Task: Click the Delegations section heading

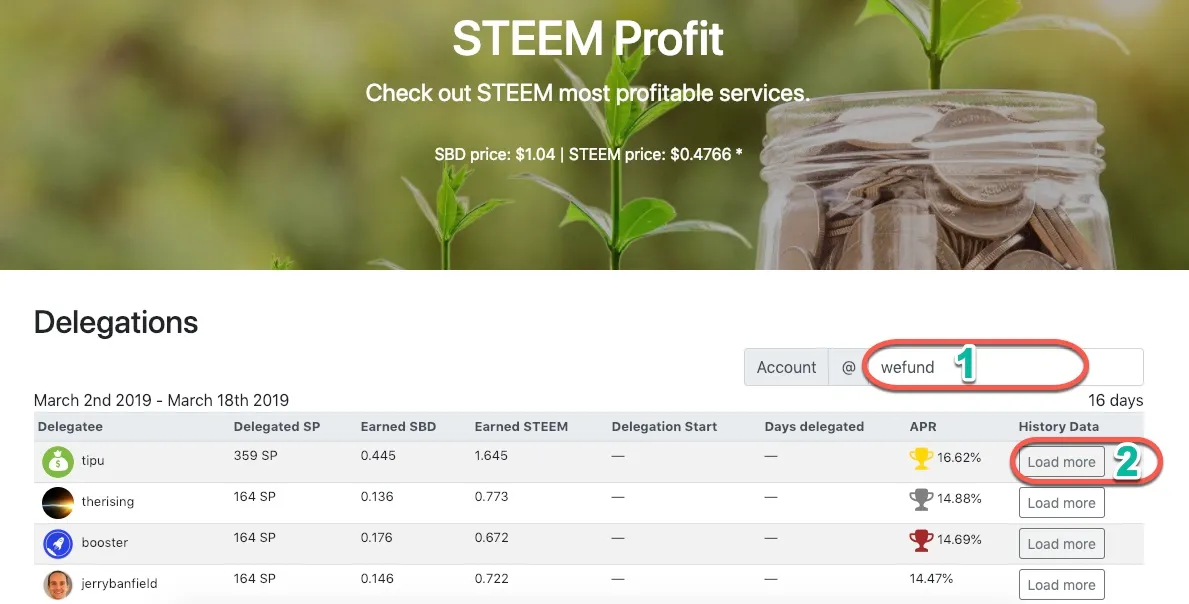Action: pos(116,322)
